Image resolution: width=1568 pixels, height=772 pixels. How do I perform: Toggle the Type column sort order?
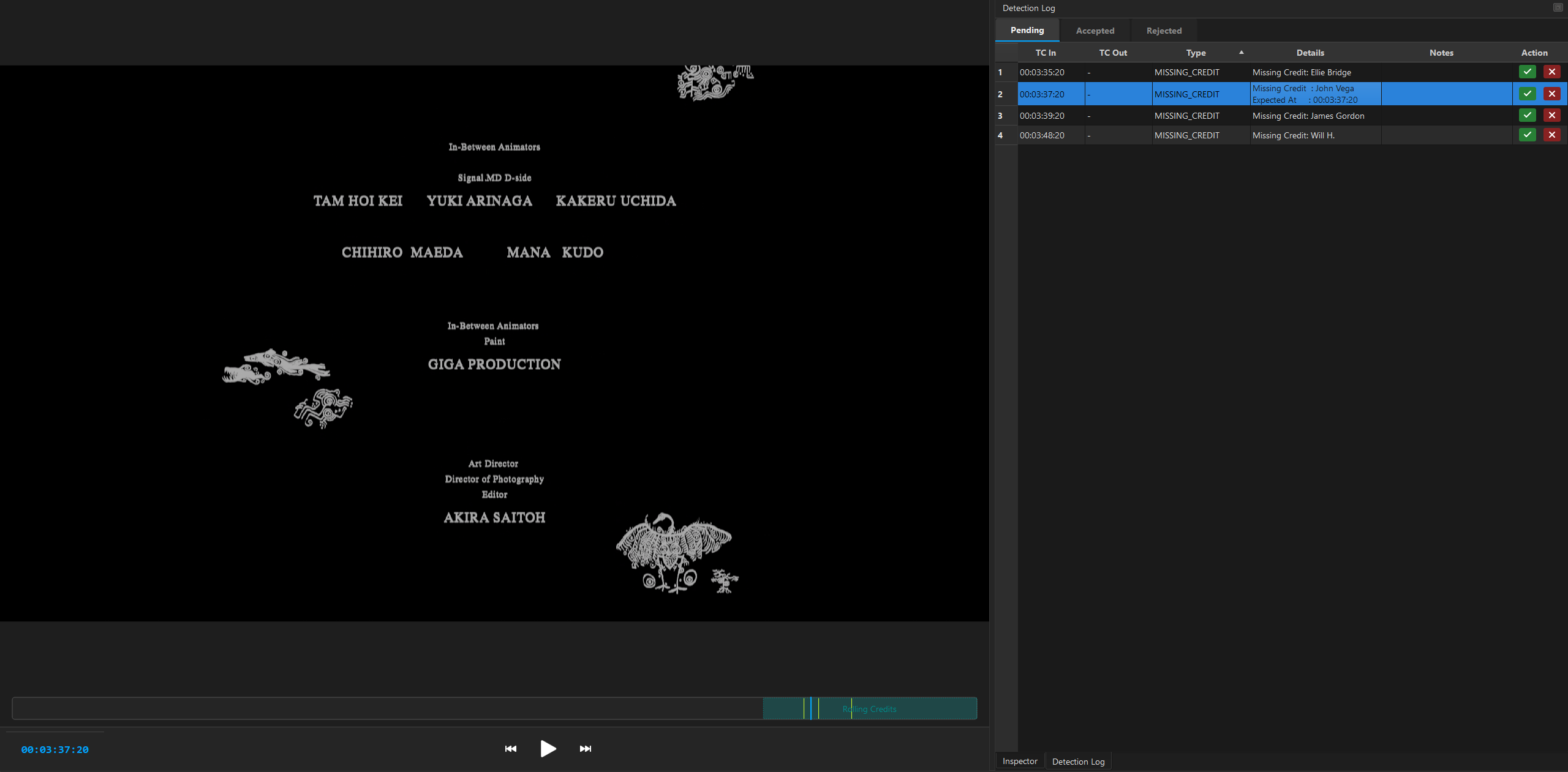point(1195,53)
